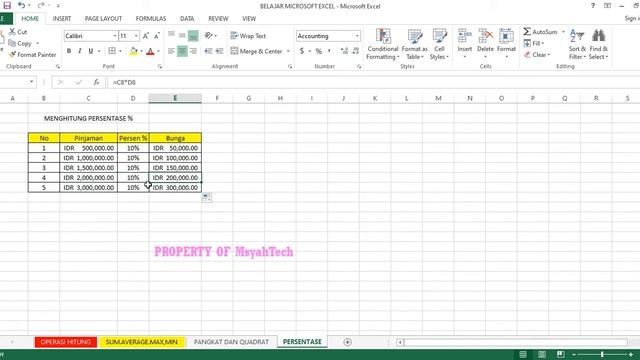
Task: Undo the last action
Action: (x=21, y=5)
